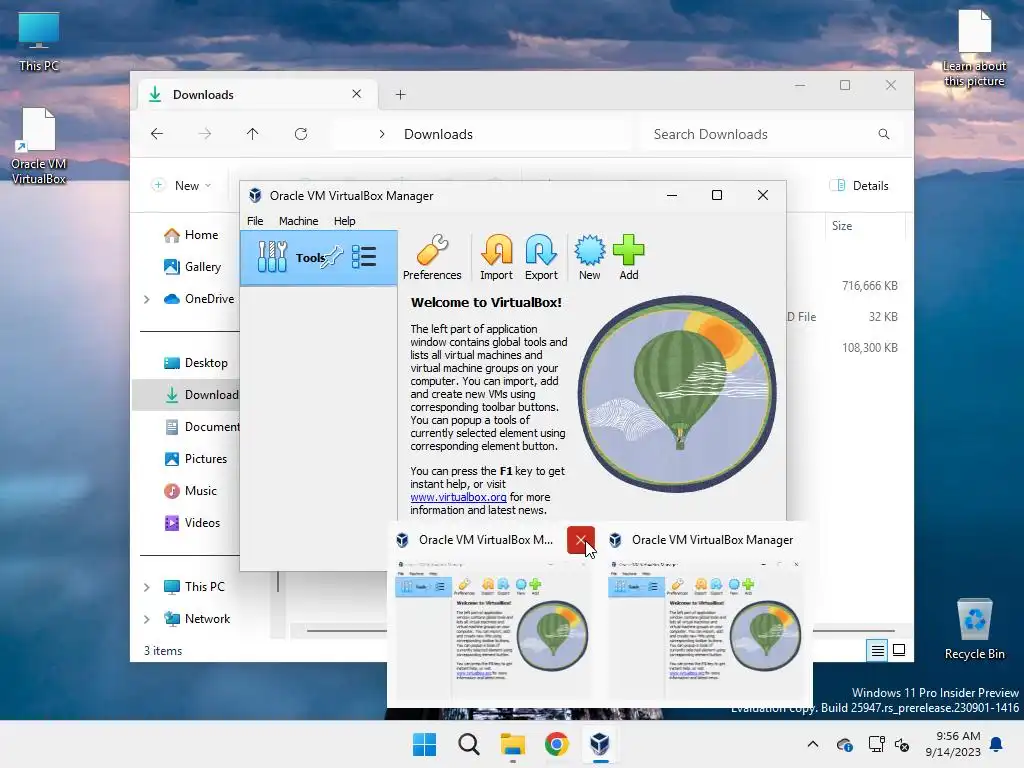Launch Google Chrome from taskbar
1024x768 pixels.
tap(556, 744)
